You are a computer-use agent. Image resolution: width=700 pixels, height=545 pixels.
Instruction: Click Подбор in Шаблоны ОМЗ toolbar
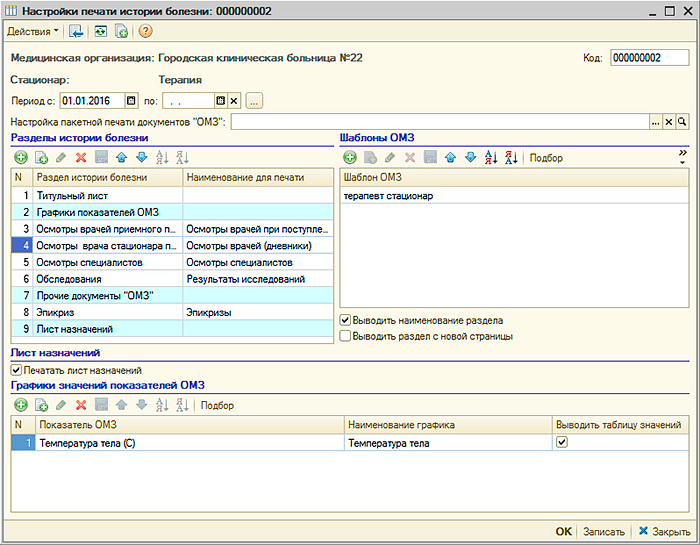pos(546,157)
